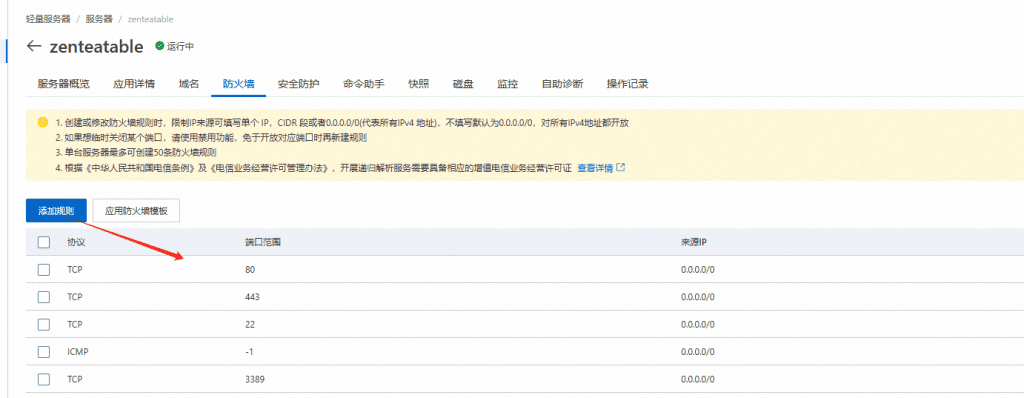The width and height of the screenshot is (1024, 398).
Task: Go back using the left arrow icon
Action: (33, 46)
